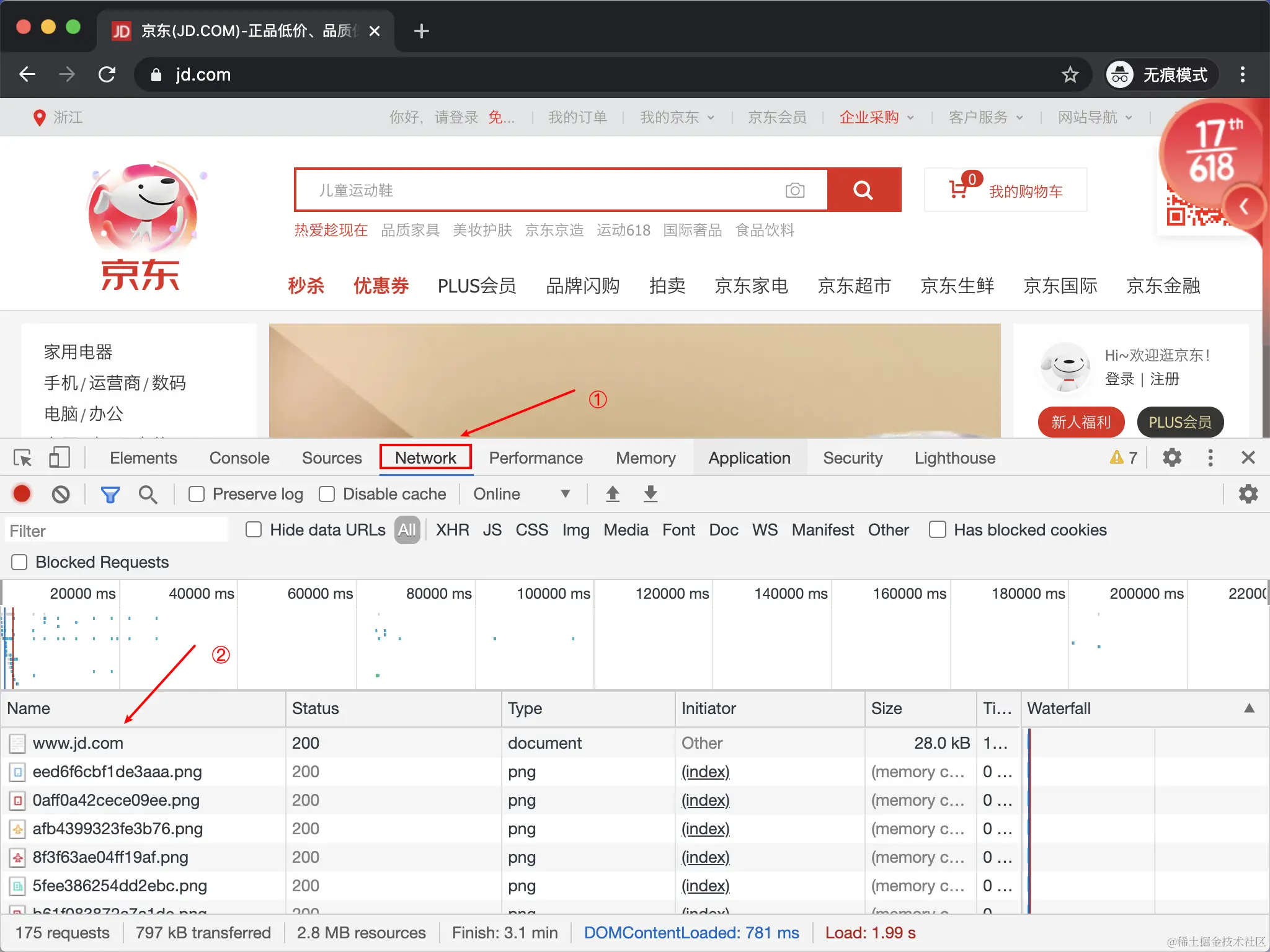Expand the 网站导航 dropdown menu
Screen dimensions: 1270x952
[1095, 117]
